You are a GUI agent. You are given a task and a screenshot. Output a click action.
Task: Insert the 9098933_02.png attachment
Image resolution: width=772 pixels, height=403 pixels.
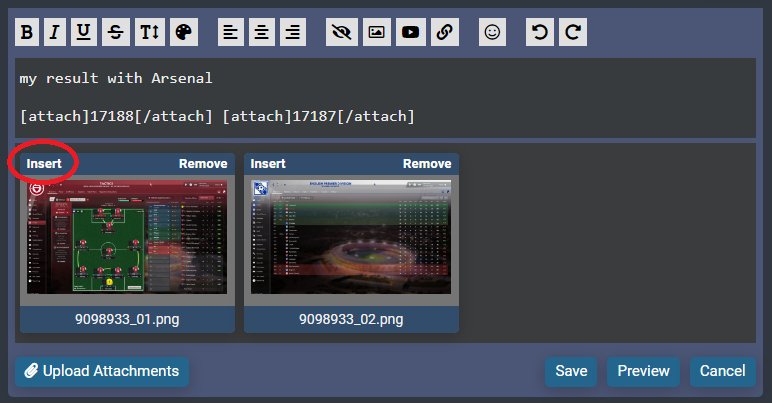tap(268, 164)
